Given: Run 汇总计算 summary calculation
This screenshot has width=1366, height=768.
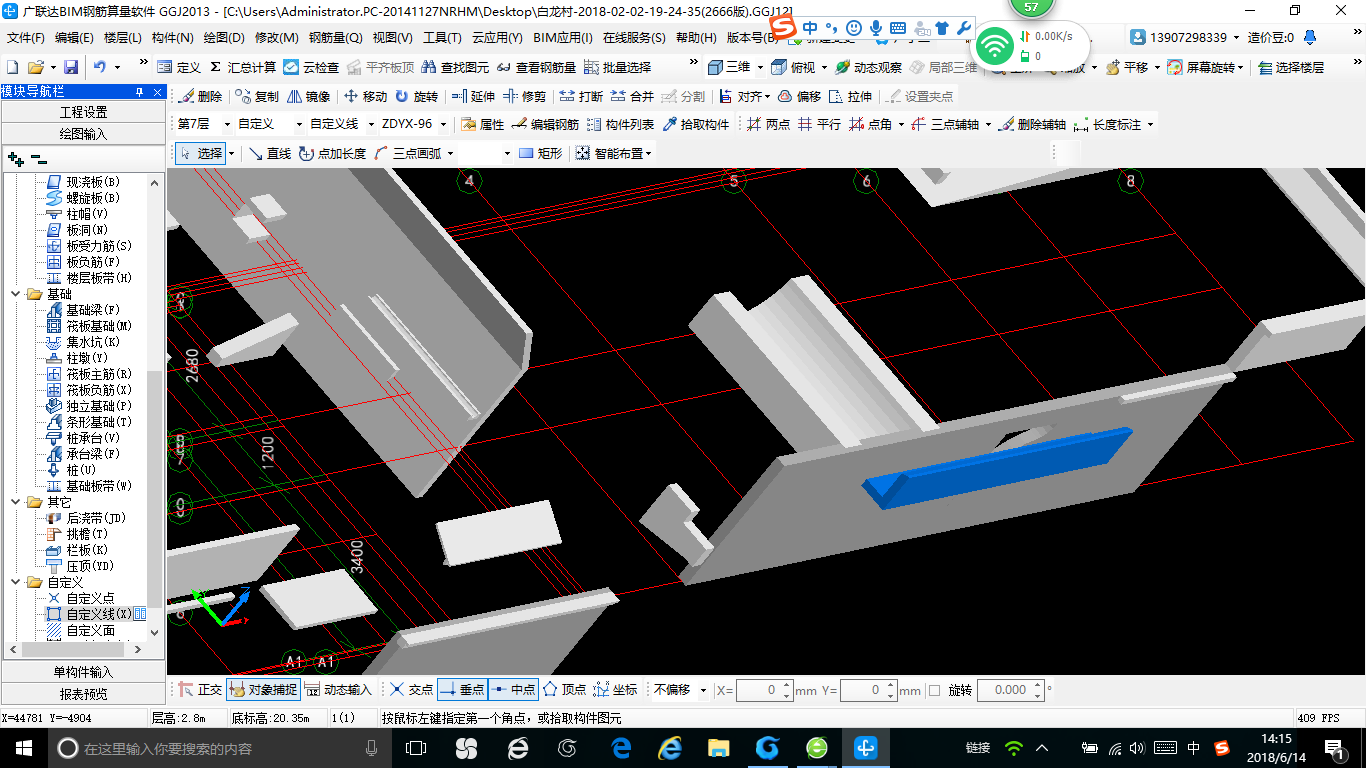Looking at the screenshot, I should (242, 67).
